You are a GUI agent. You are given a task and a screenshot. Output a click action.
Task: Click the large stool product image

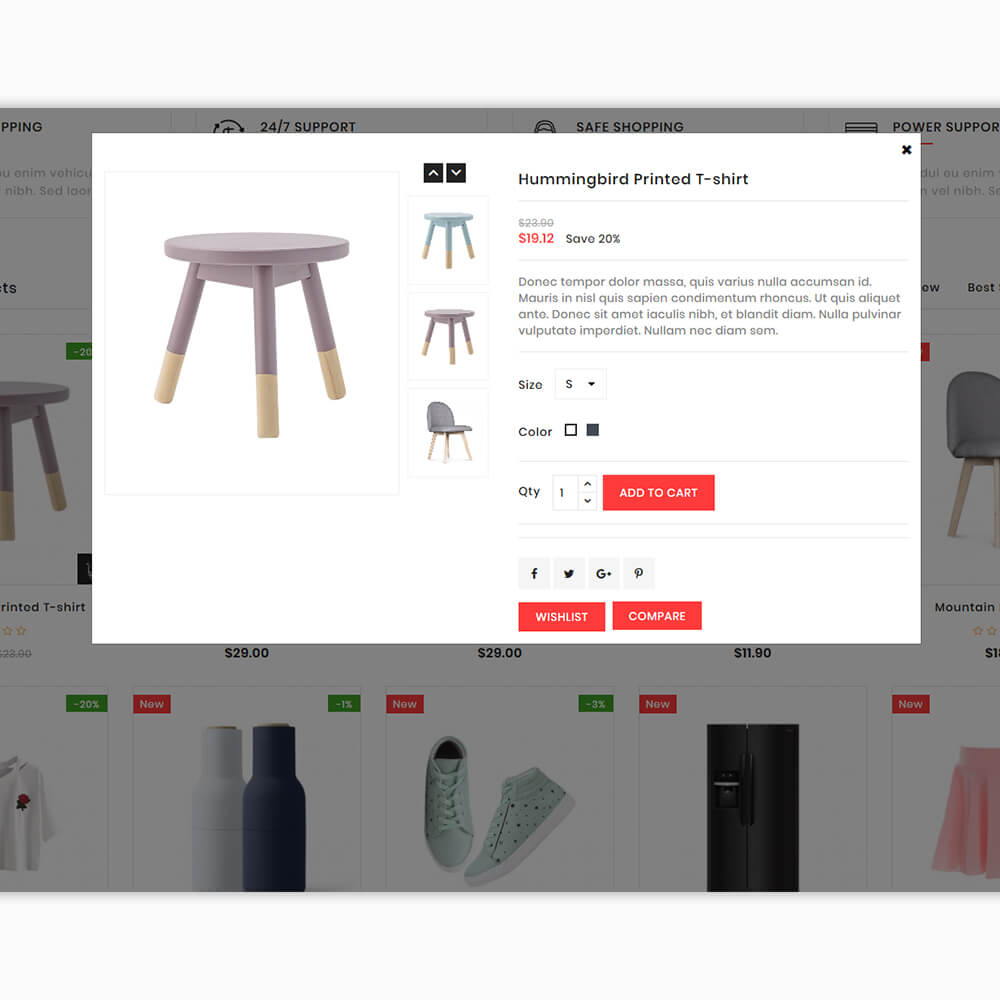click(x=252, y=333)
